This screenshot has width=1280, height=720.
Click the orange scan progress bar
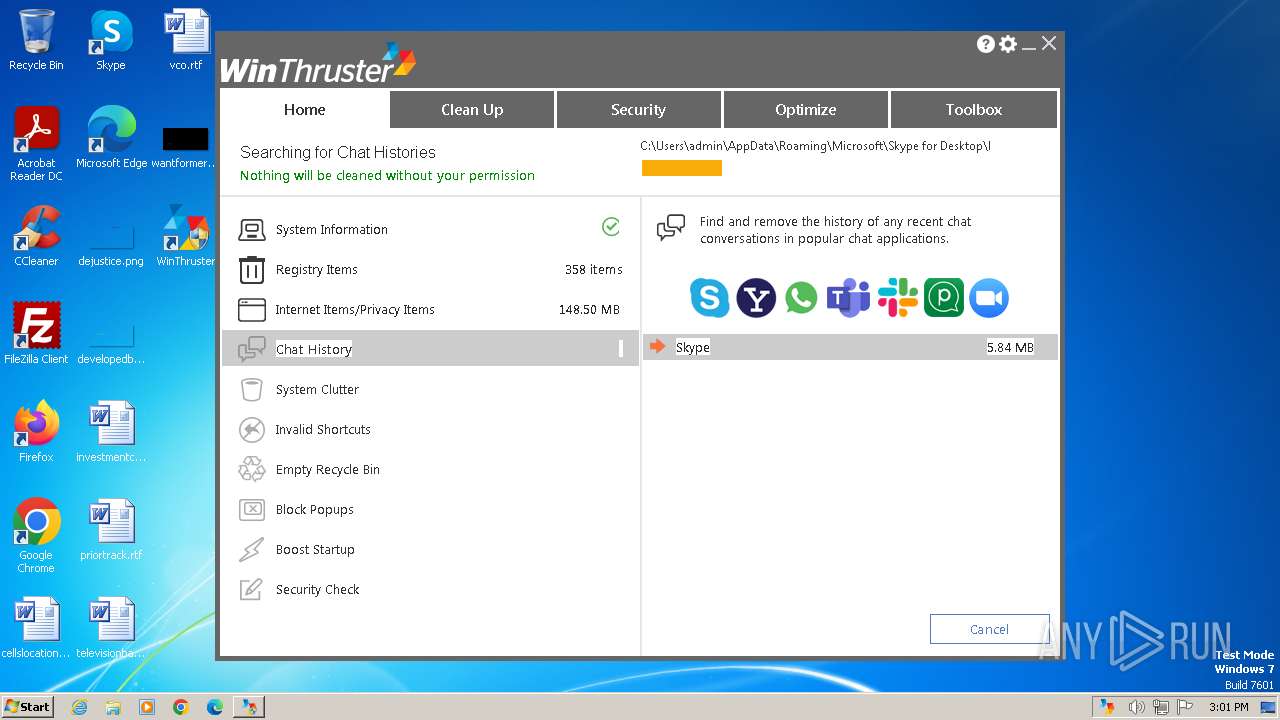(682, 168)
